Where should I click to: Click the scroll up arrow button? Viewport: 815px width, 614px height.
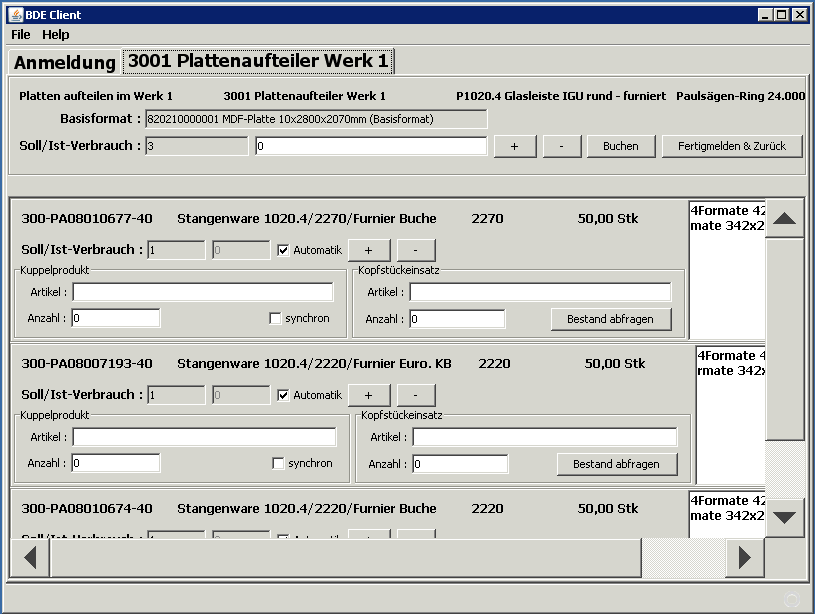[785, 218]
